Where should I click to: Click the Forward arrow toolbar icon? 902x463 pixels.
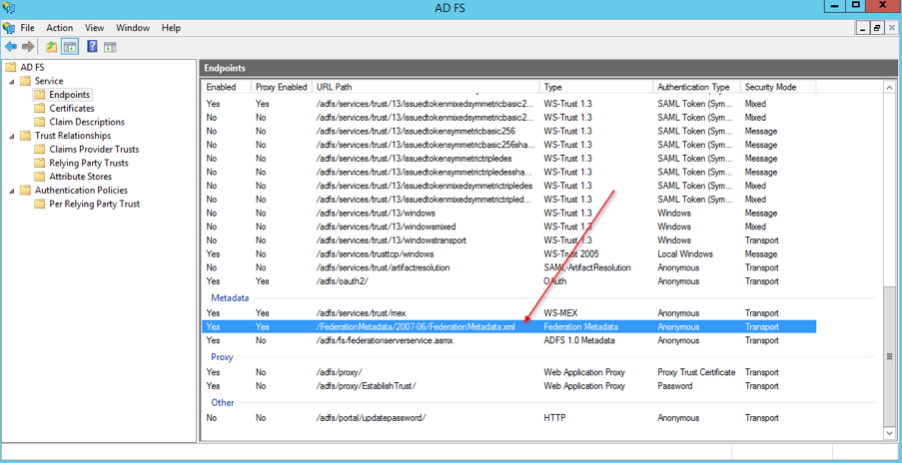point(28,46)
